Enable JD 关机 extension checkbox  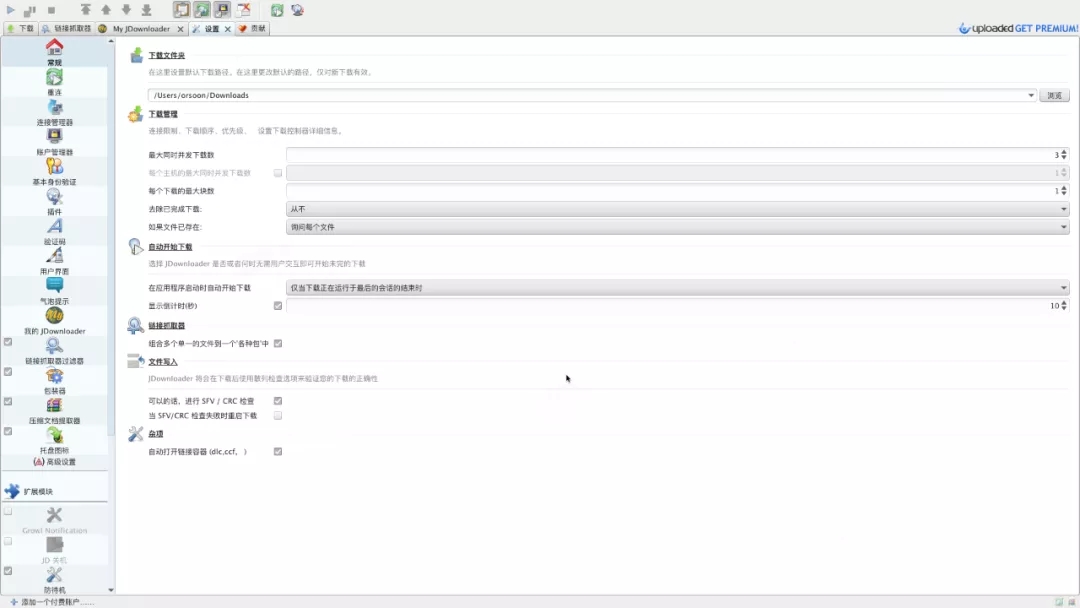tap(8, 541)
